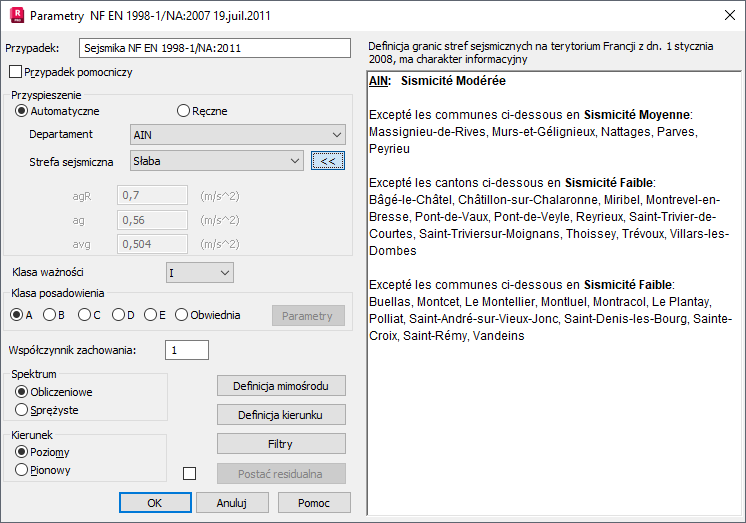This screenshot has width=746, height=523.
Task: Click 'Sismicité Moyenne' text in panel
Action: tap(637, 115)
